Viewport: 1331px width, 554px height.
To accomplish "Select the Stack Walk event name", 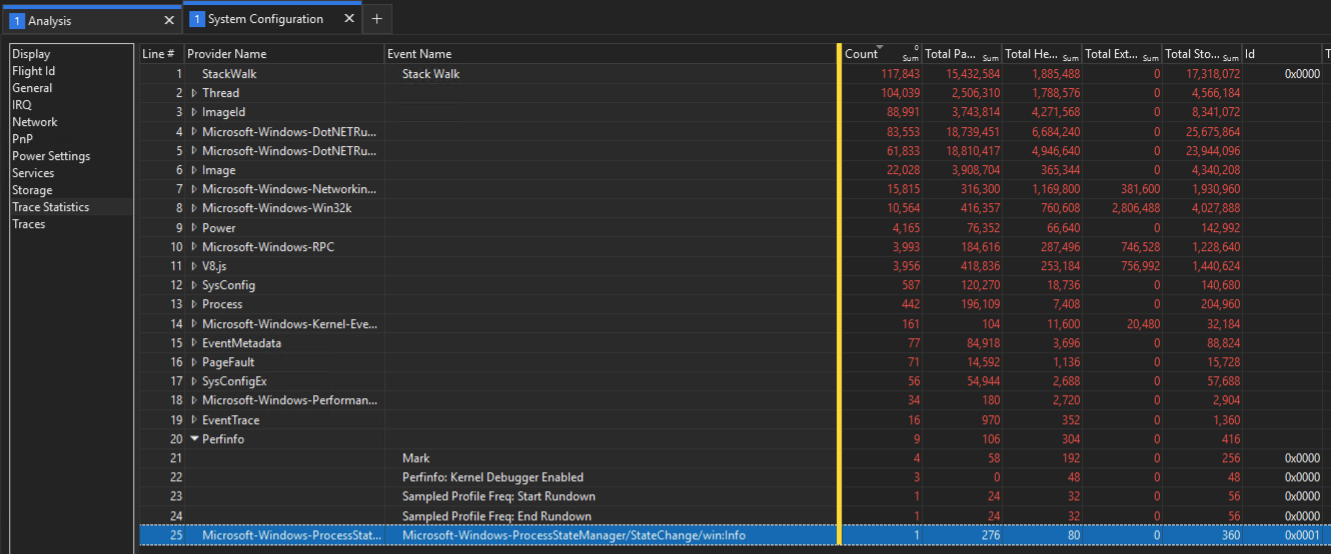I will click(x=431, y=74).
